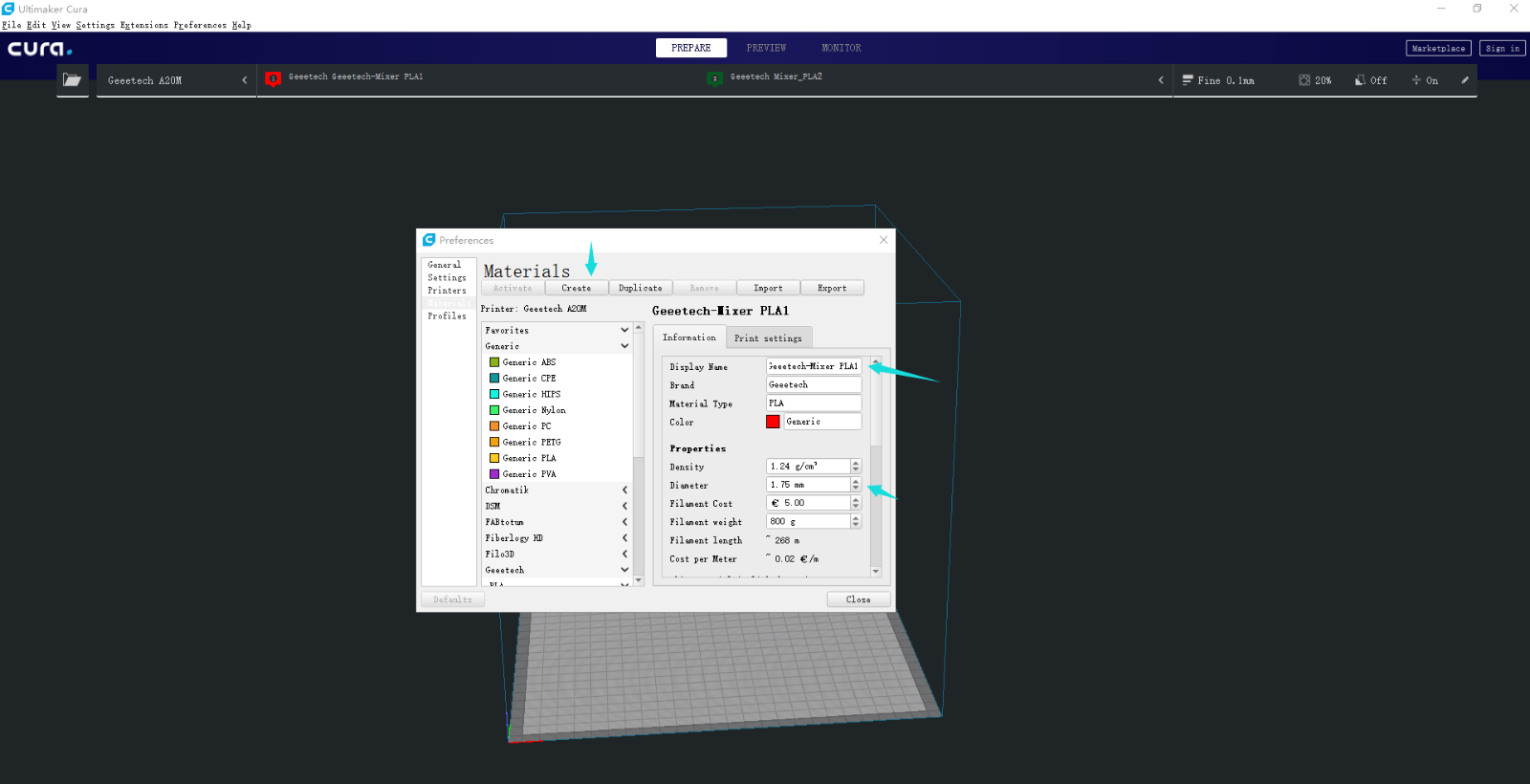This screenshot has width=1530, height=784.
Task: Open the Help menu
Action: click(x=242, y=25)
